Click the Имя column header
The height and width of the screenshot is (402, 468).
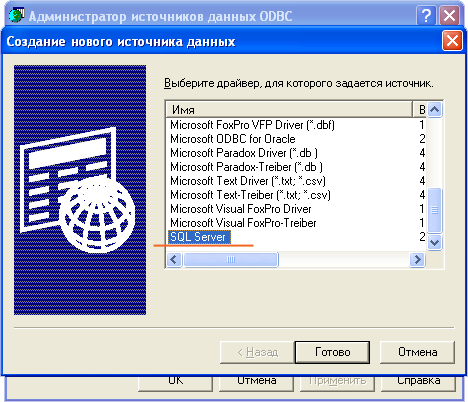pyautogui.click(x=289, y=109)
